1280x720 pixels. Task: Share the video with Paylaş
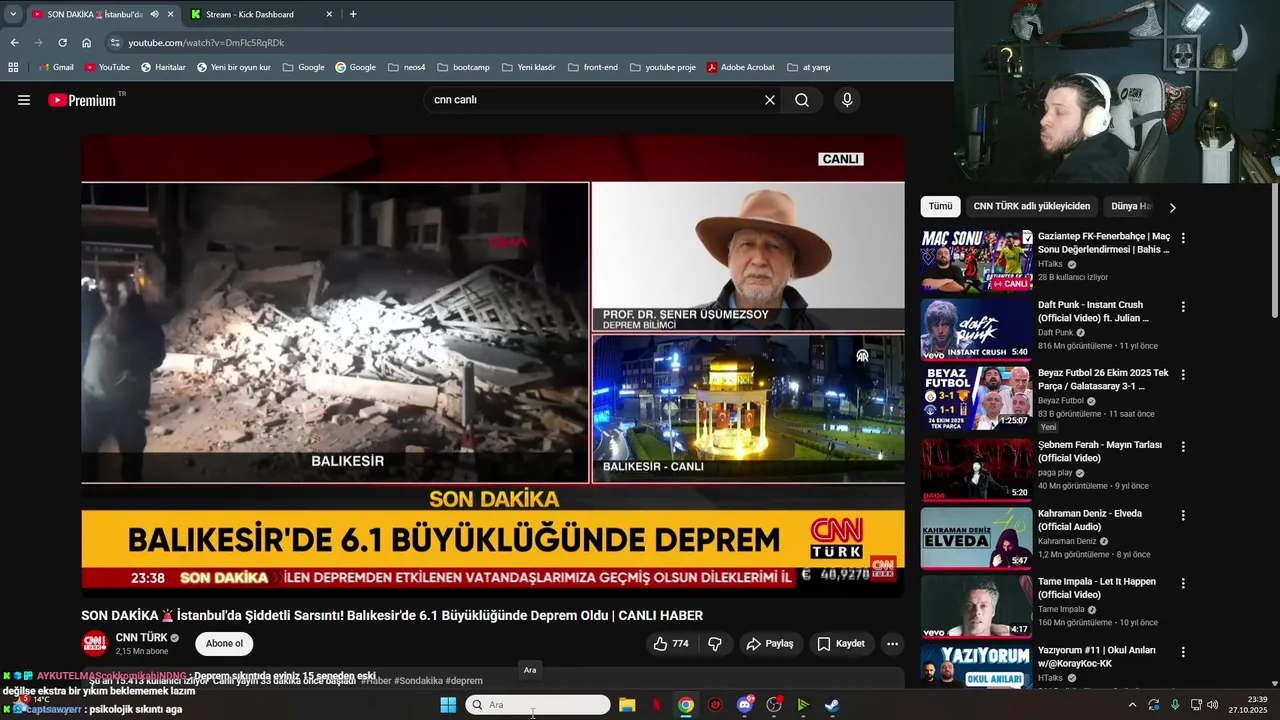pos(770,644)
